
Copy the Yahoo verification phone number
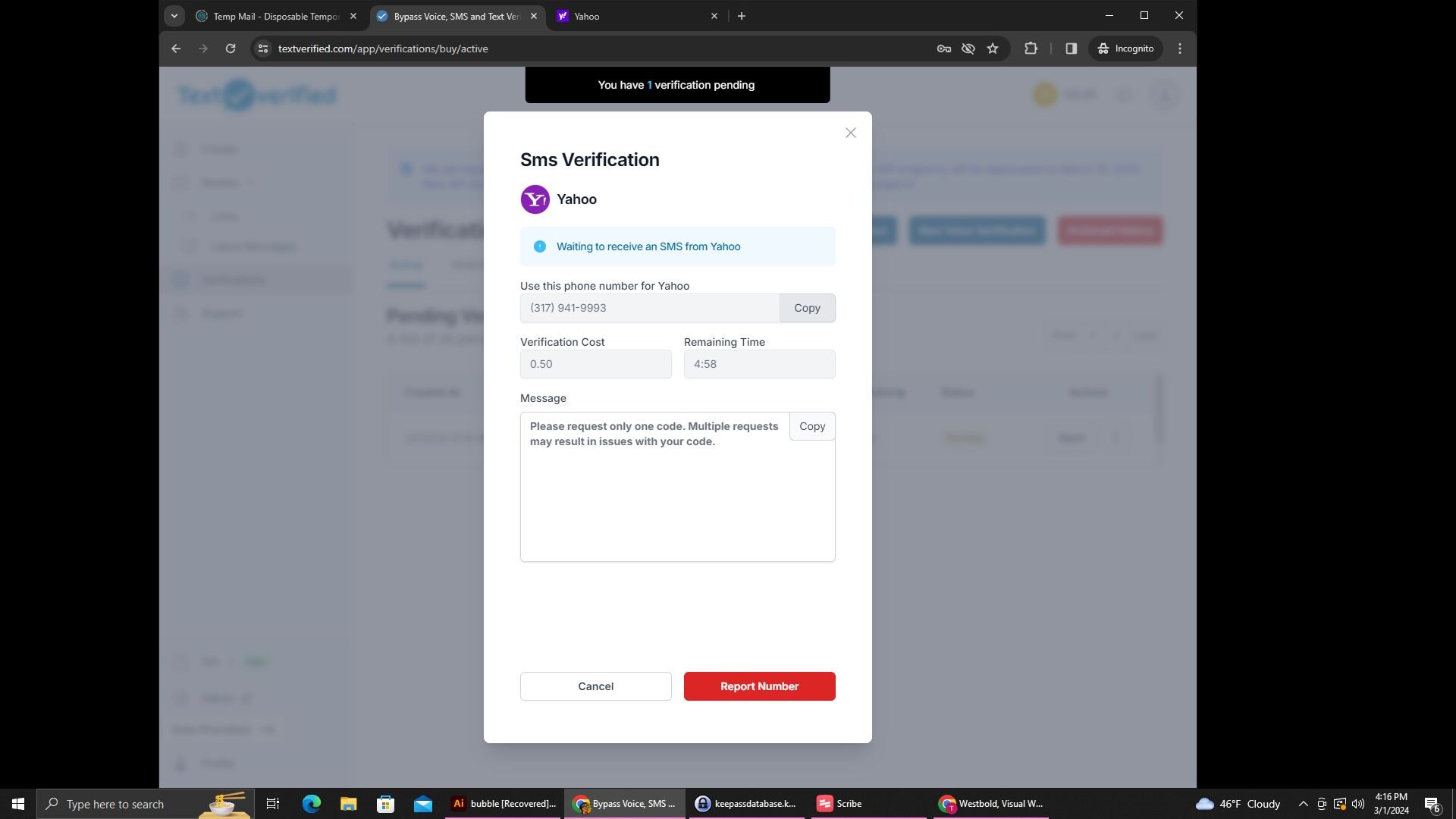(x=807, y=308)
